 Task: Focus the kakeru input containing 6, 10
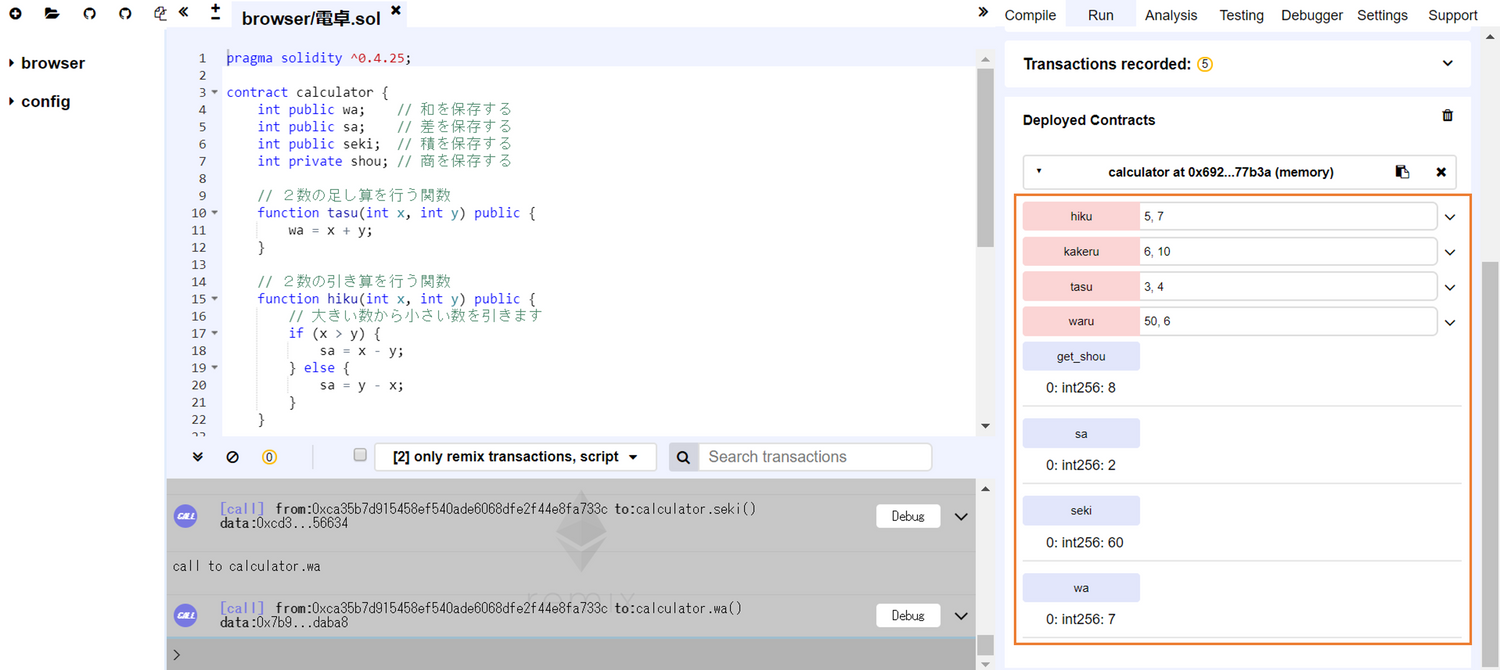click(x=1288, y=252)
